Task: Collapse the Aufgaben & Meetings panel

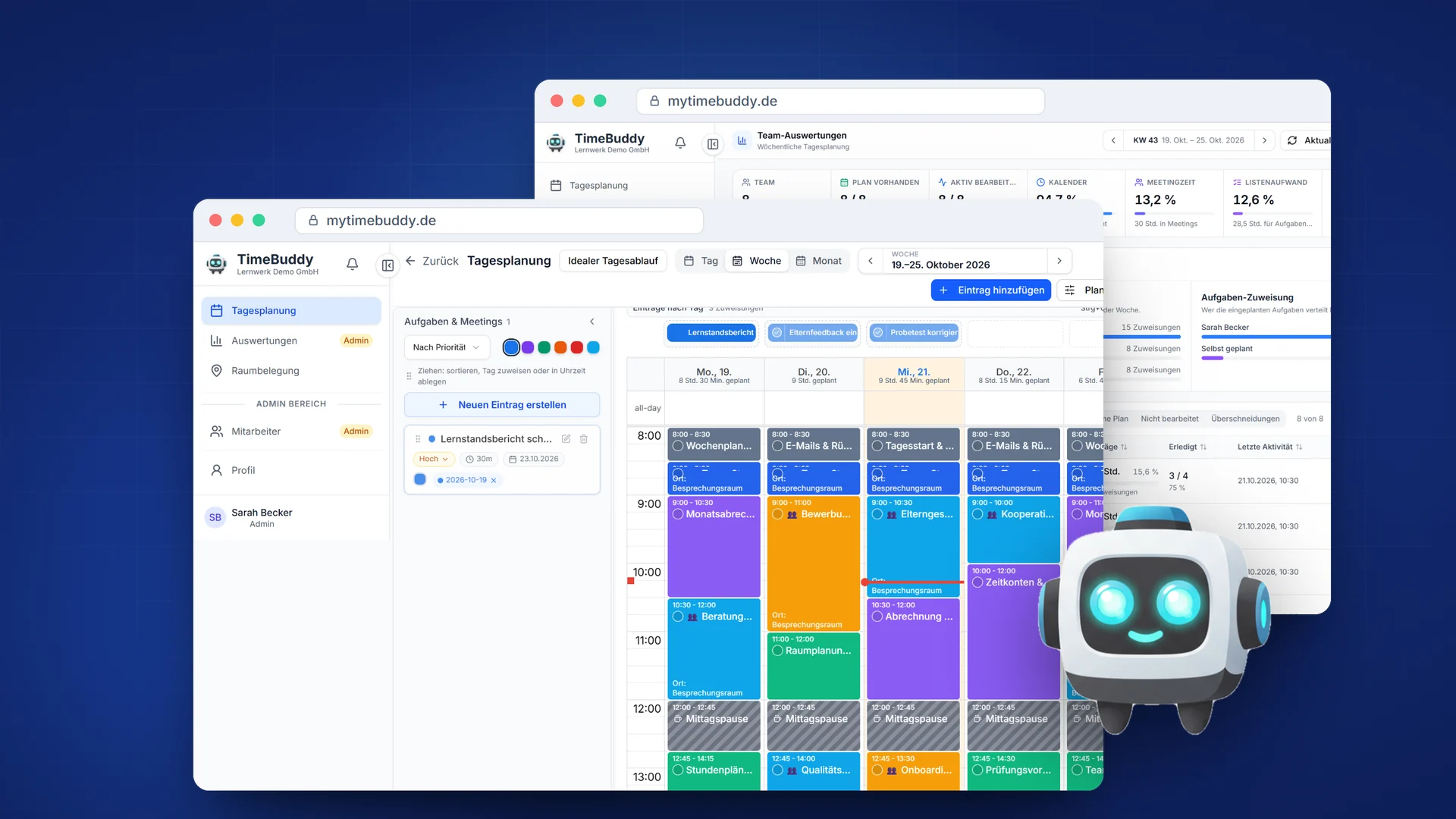Action: 592,322
